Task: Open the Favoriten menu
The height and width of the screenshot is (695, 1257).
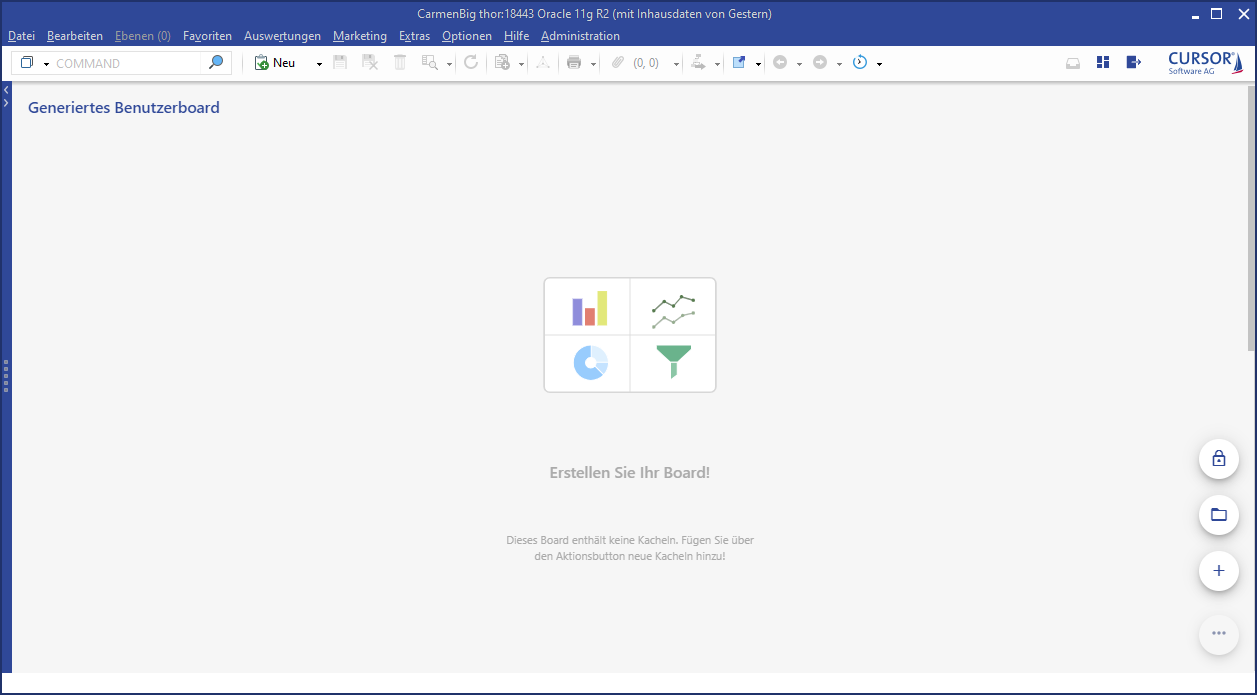Action: 207,36
